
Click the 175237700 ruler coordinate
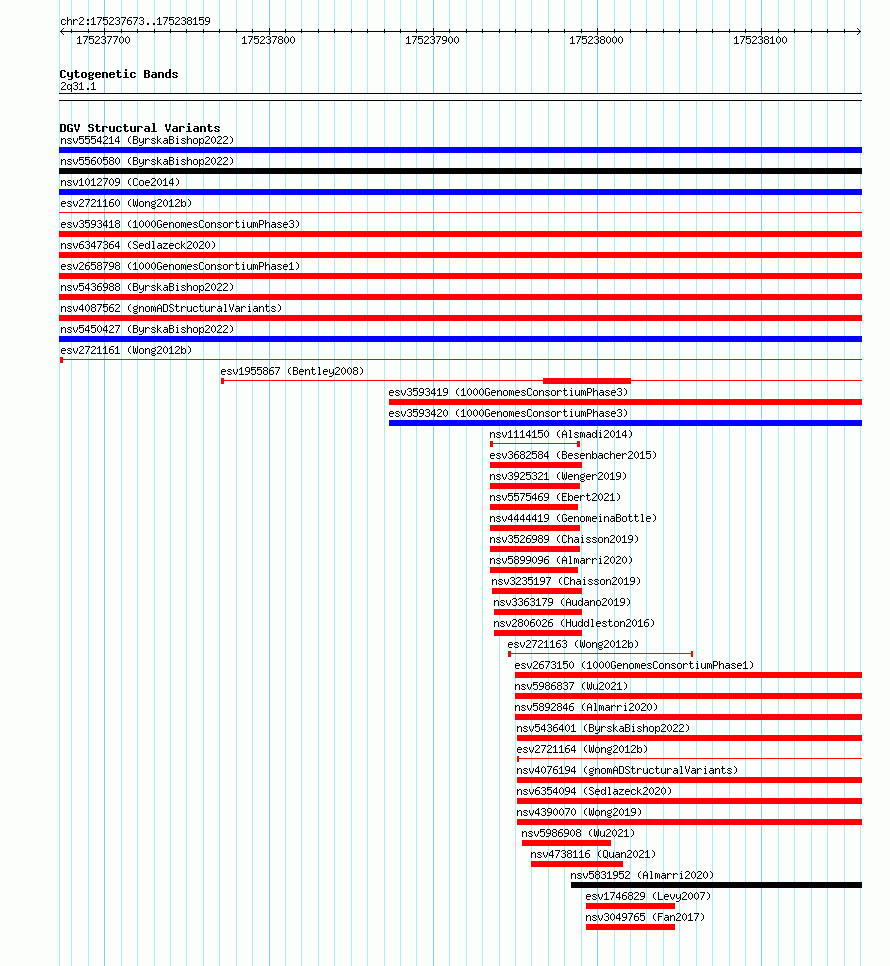point(103,40)
